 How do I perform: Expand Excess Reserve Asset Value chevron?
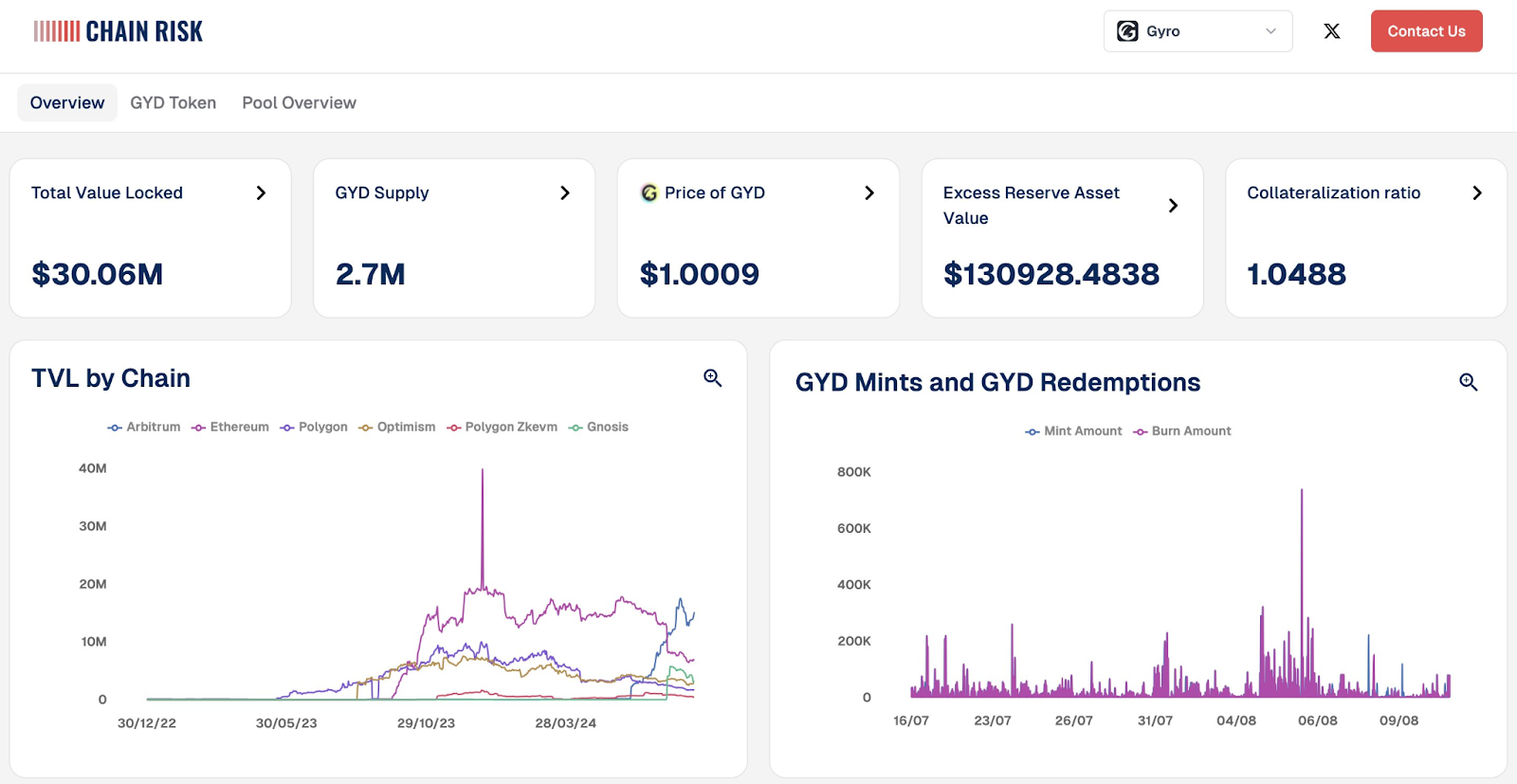[x=1173, y=205]
